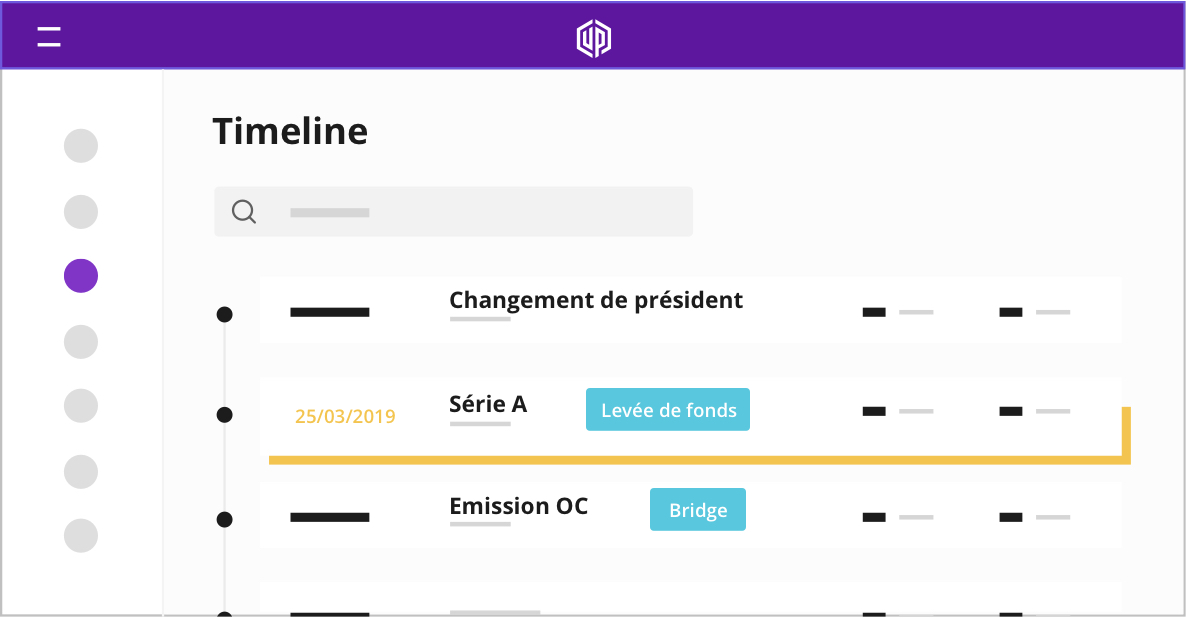Image resolution: width=1186 pixels, height=618 pixels.
Task: Click the 25/03/2019 date label
Action: [x=345, y=416]
